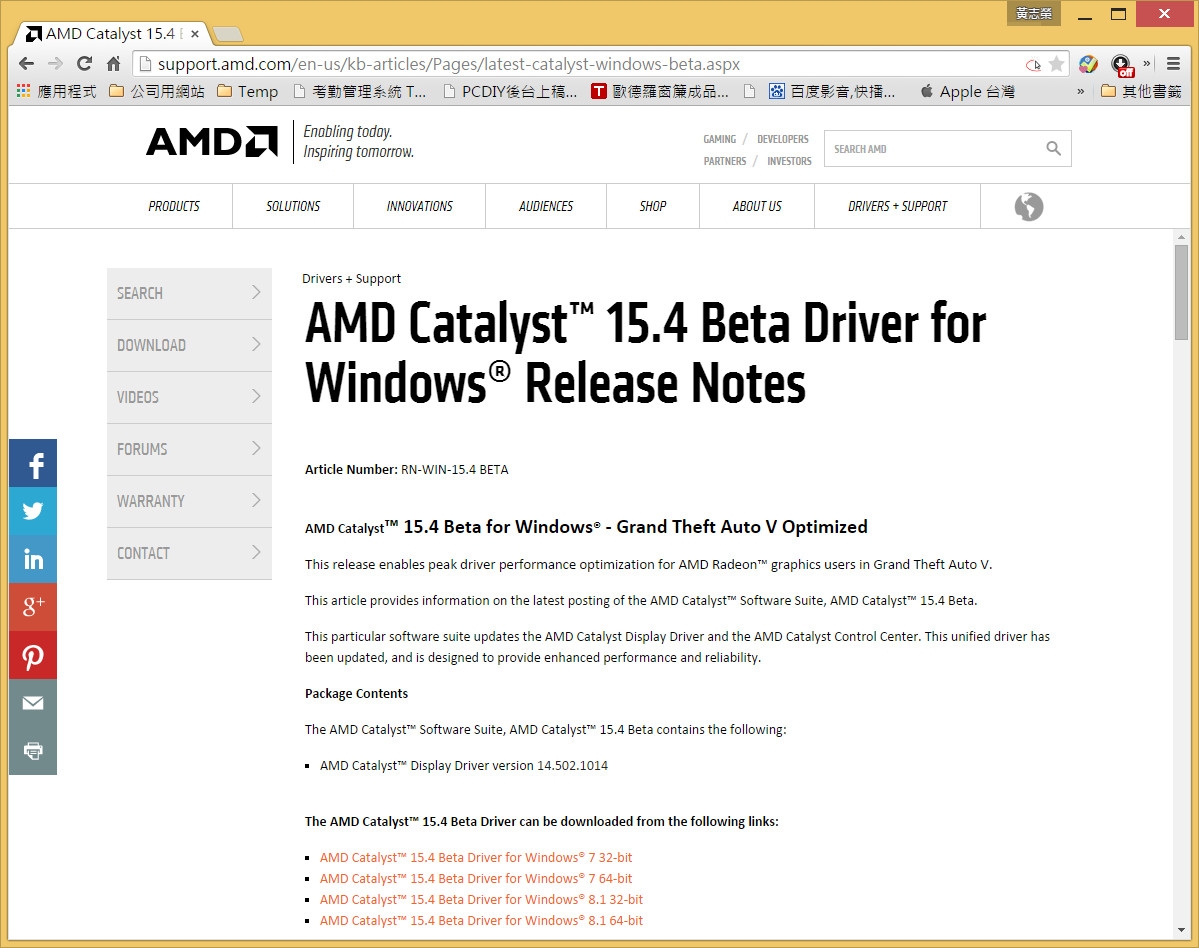The image size is (1199, 948).
Task: Open the browser home page
Action: (113, 64)
